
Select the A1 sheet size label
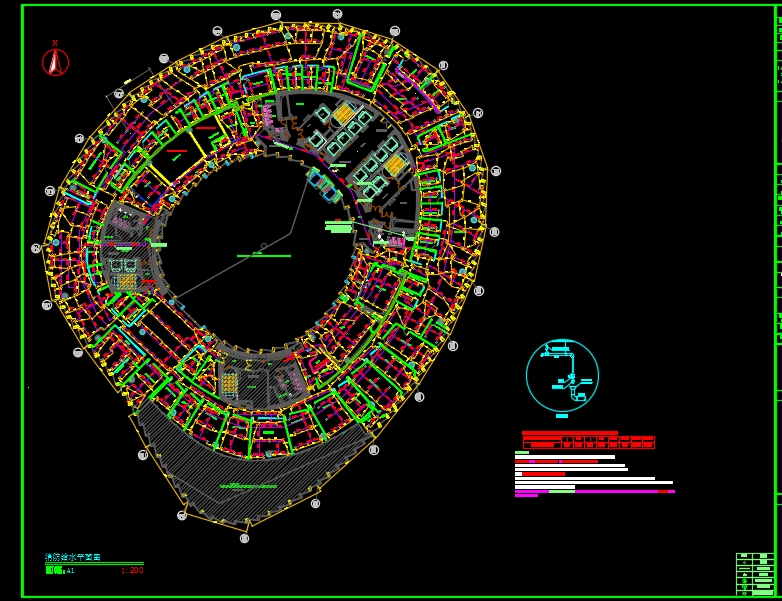pos(71,571)
